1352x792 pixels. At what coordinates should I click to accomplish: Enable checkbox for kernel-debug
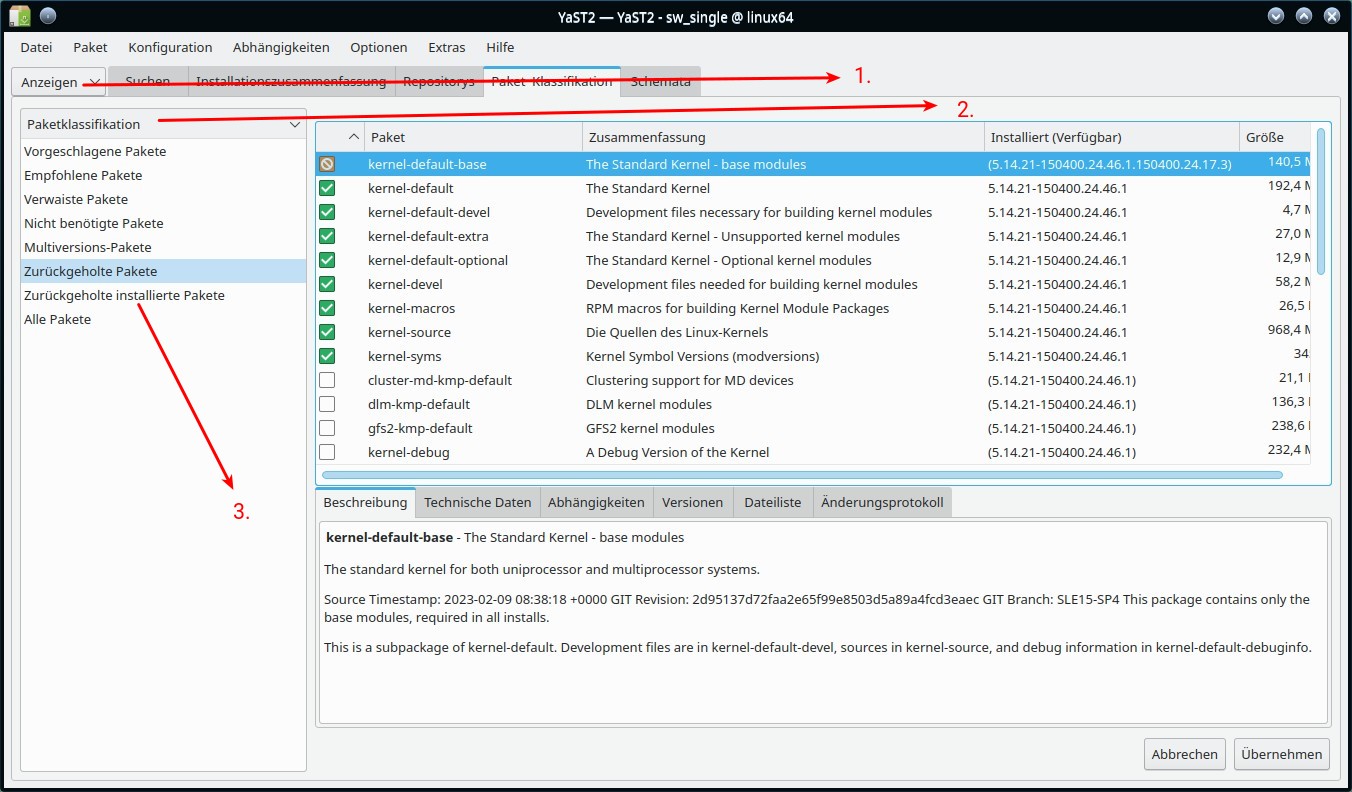click(x=327, y=452)
